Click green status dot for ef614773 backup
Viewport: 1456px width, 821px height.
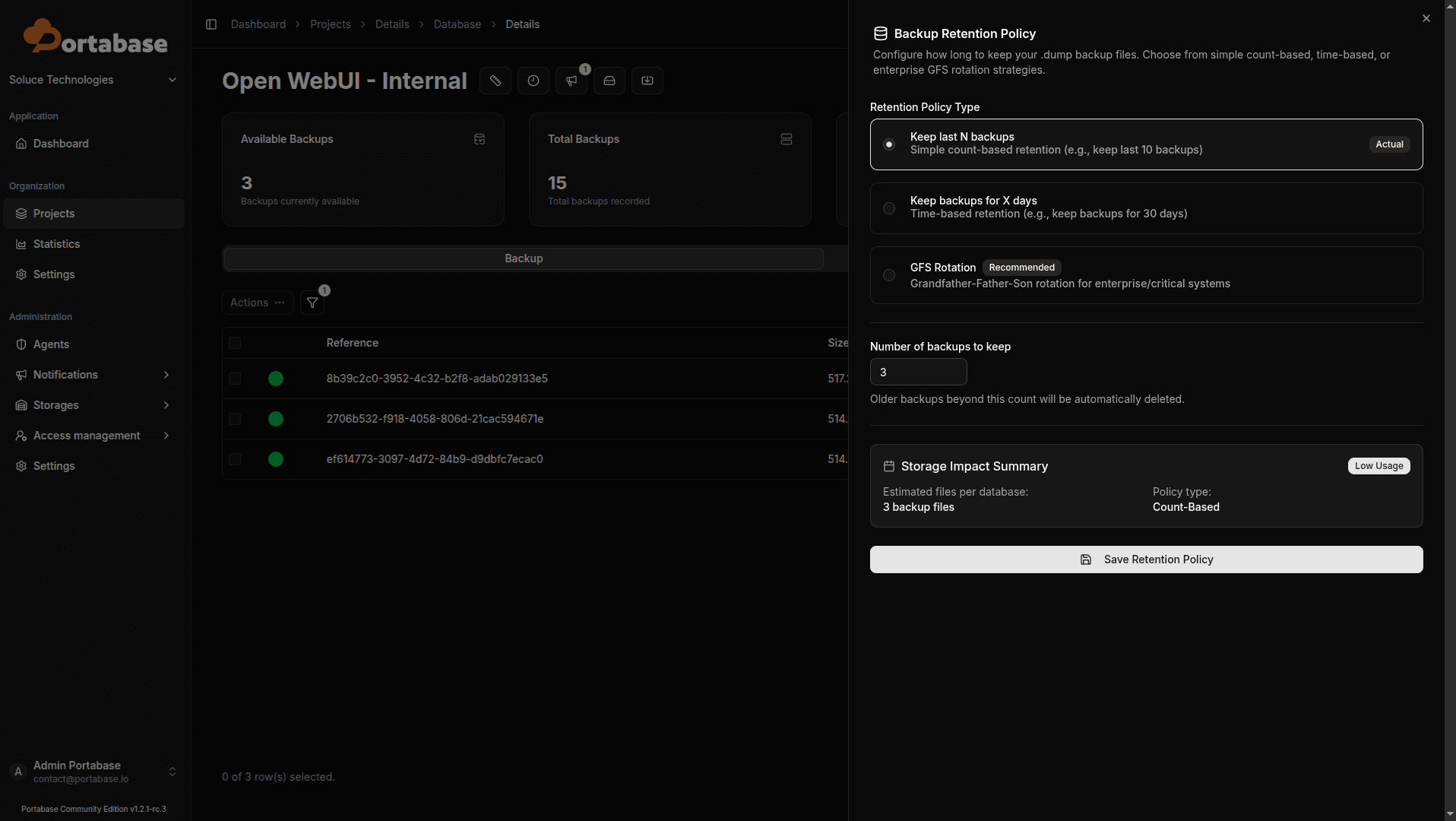coord(276,459)
